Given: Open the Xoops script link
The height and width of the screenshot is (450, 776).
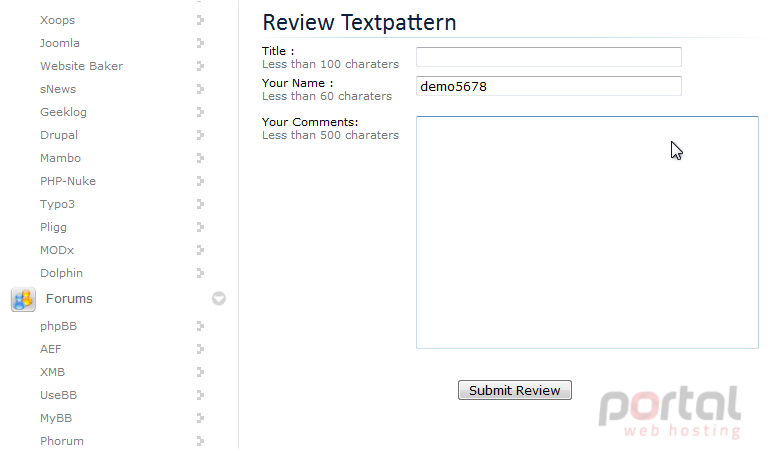Looking at the screenshot, I should [57, 20].
